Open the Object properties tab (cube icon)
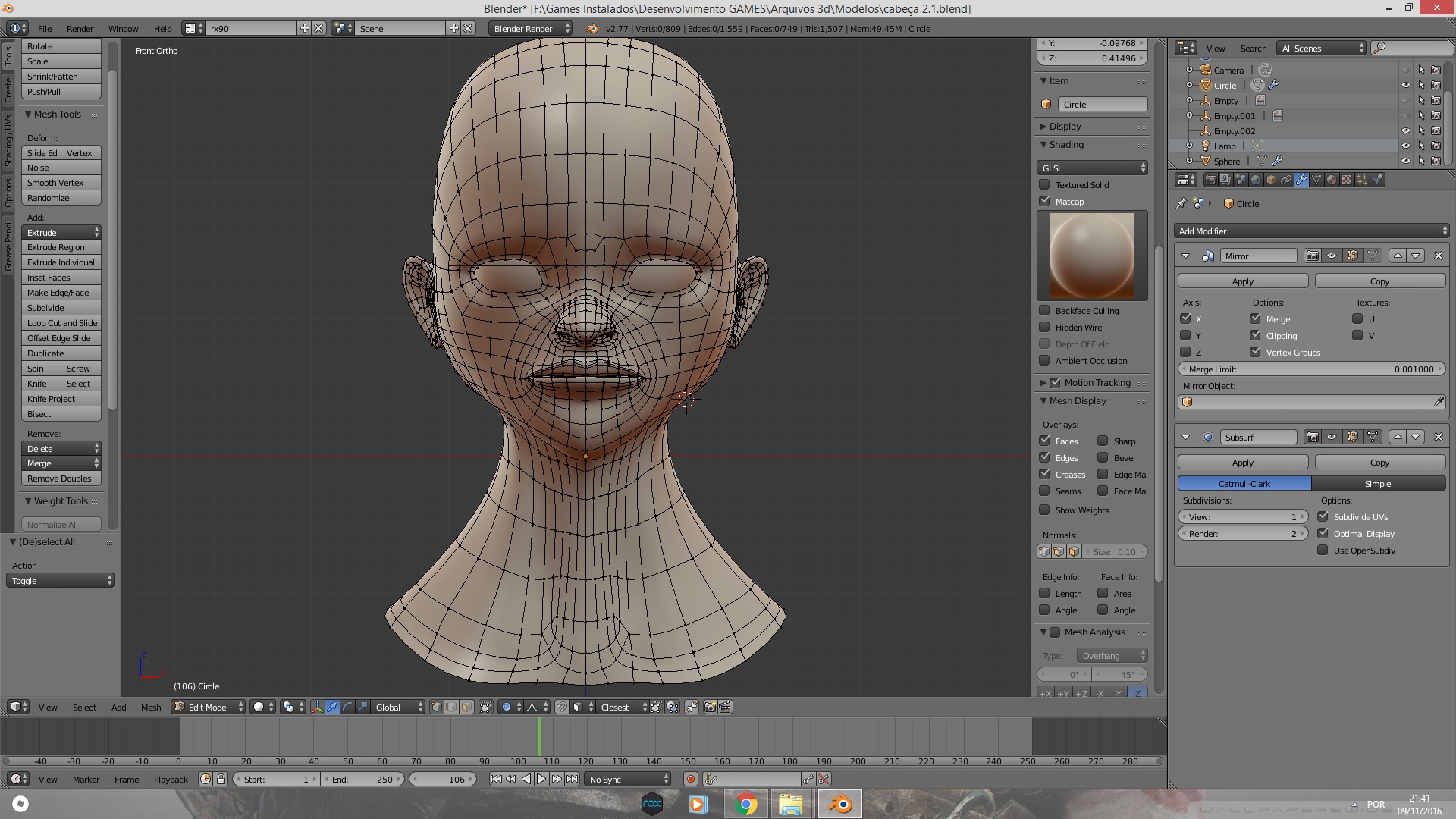 tap(1271, 180)
